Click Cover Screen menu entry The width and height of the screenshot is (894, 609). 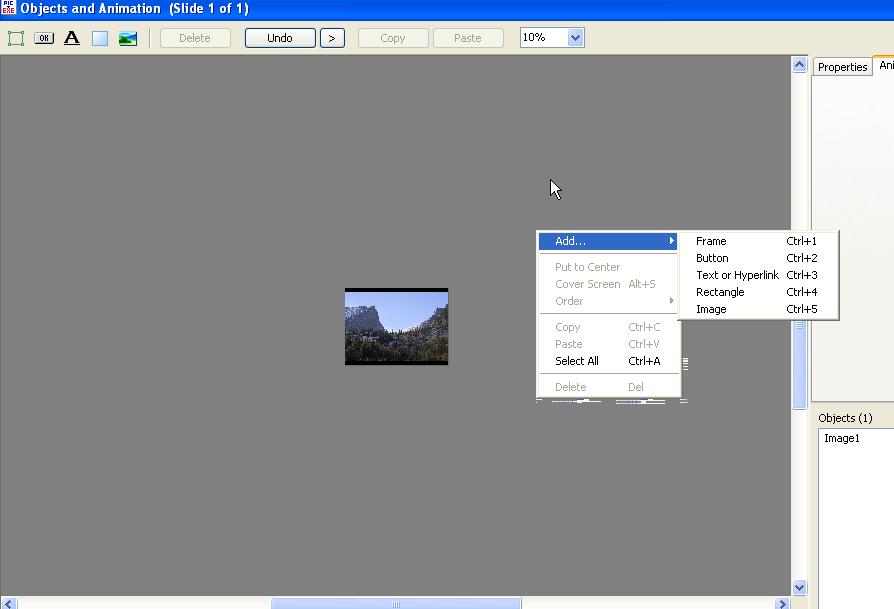(x=608, y=284)
